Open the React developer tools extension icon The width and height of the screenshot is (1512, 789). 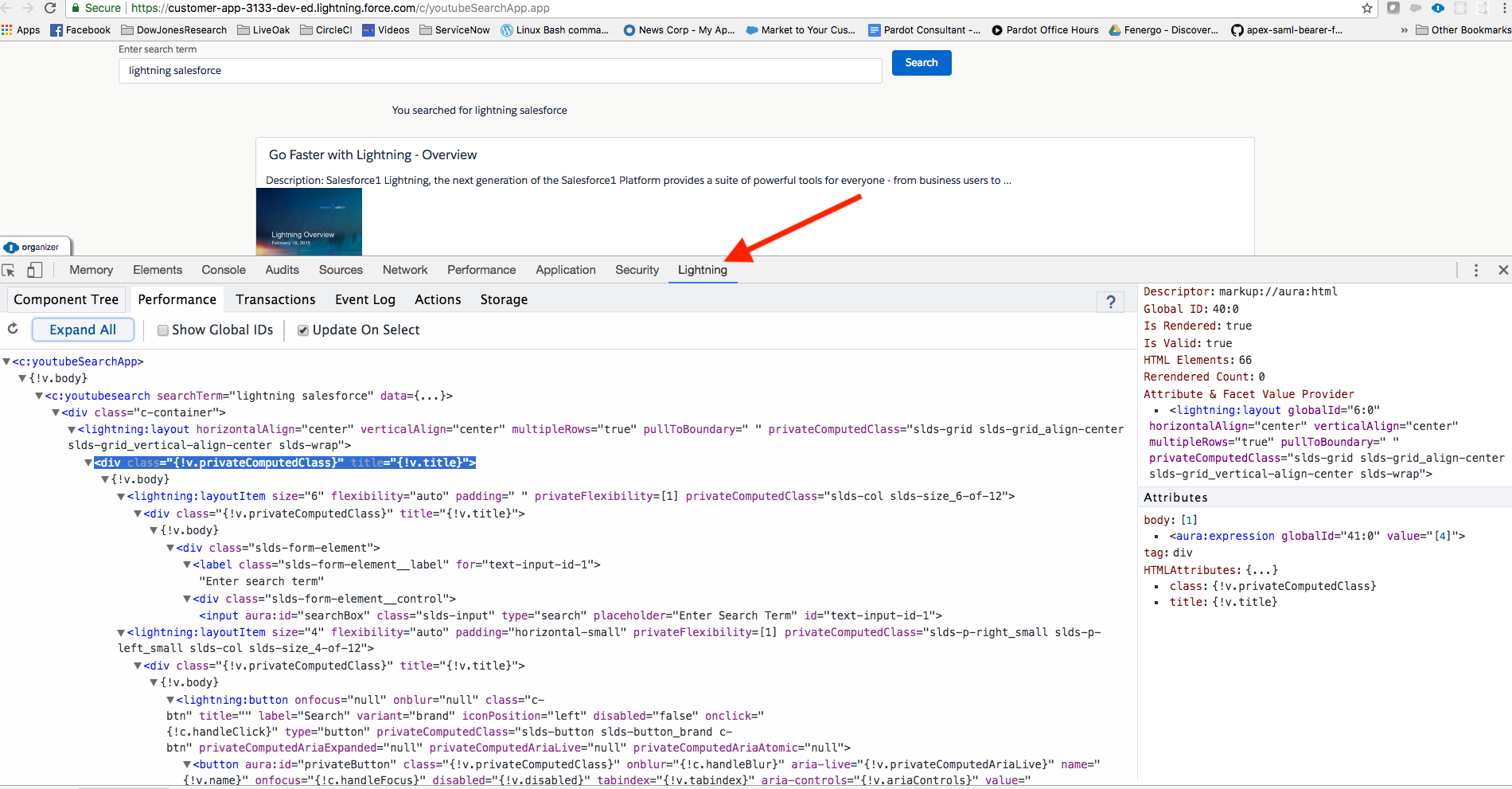click(x=1460, y=8)
